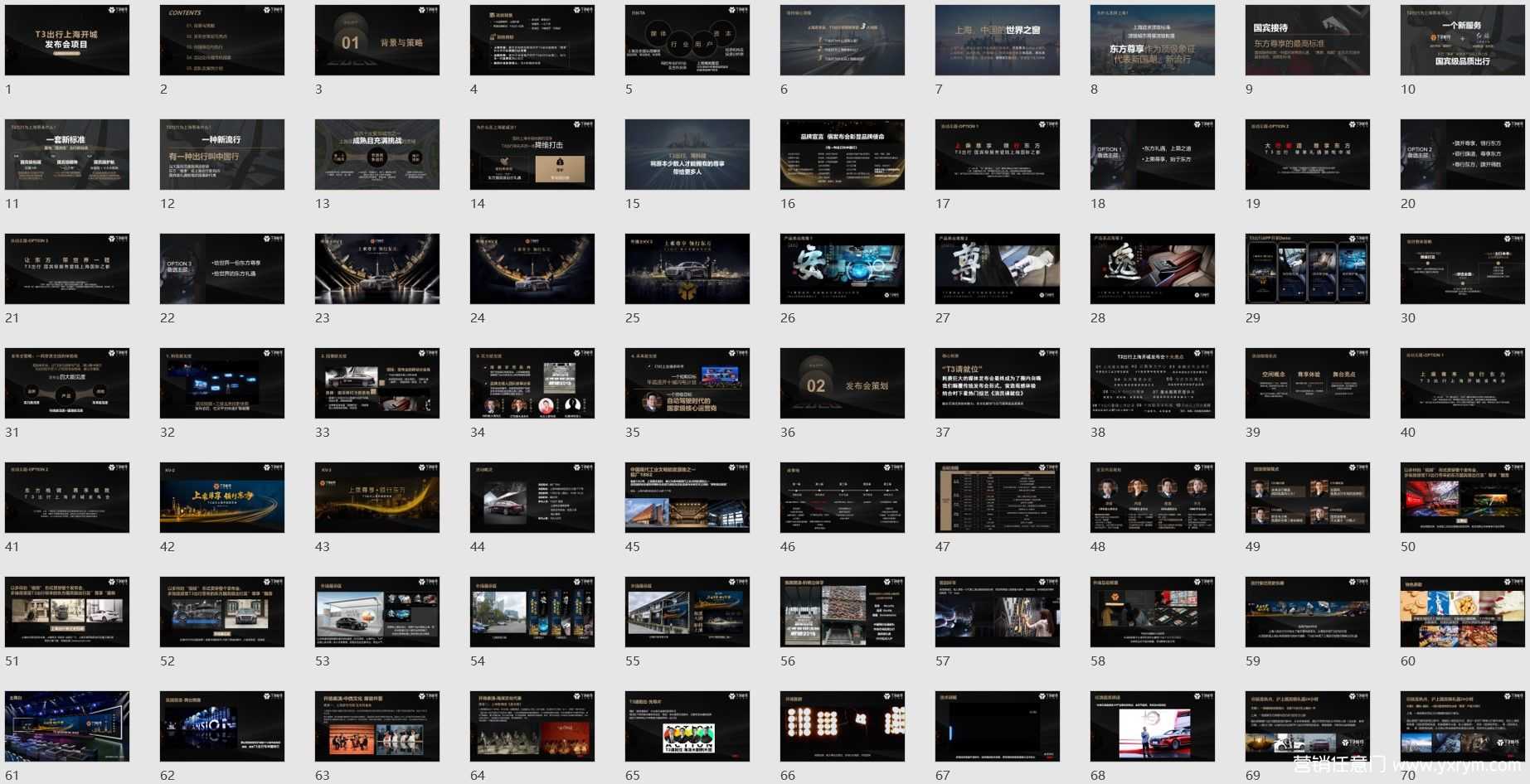Click slide number label 5
1530x784 pixels.
tap(629, 90)
